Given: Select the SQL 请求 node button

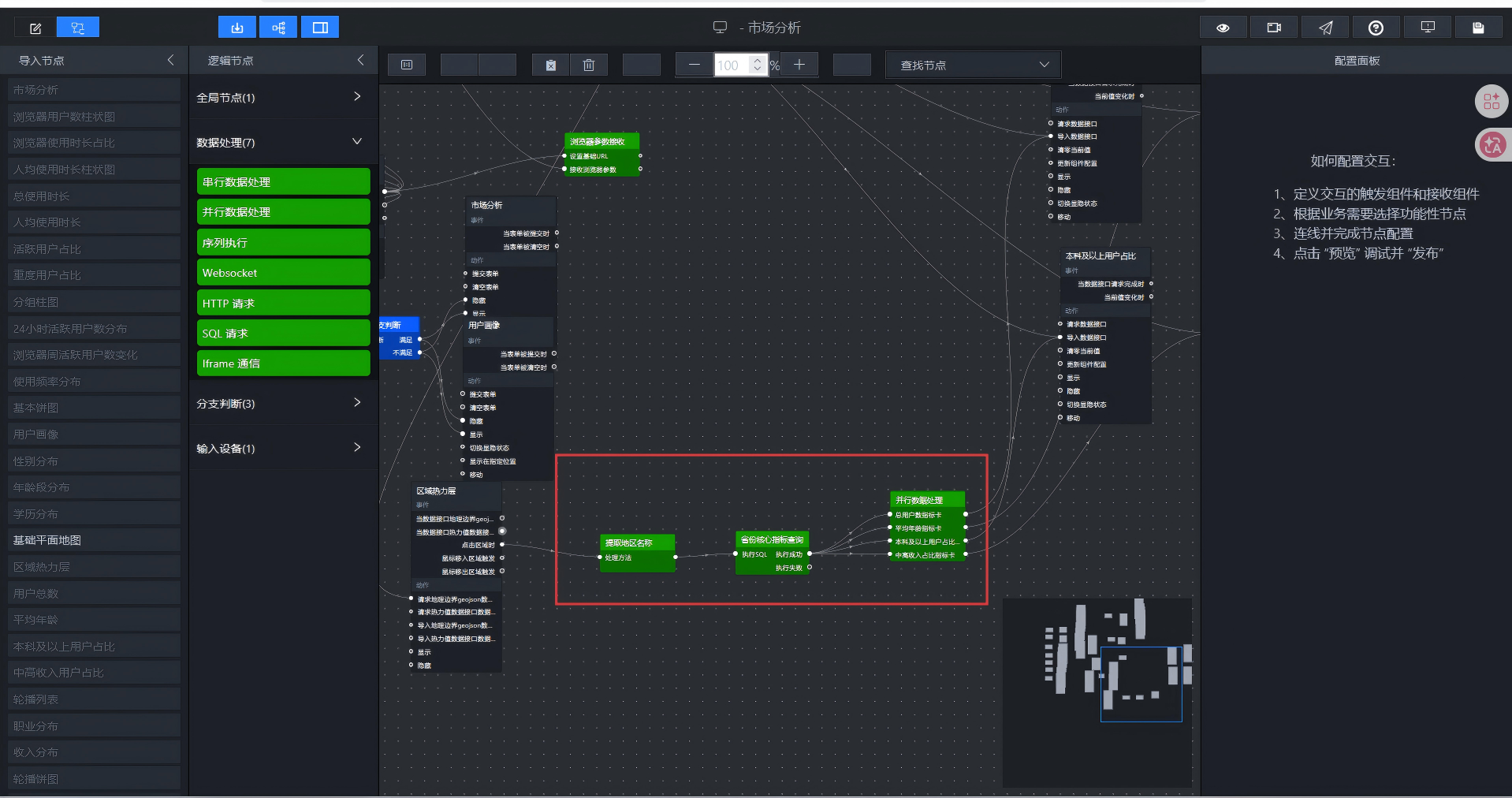Looking at the screenshot, I should (x=284, y=333).
